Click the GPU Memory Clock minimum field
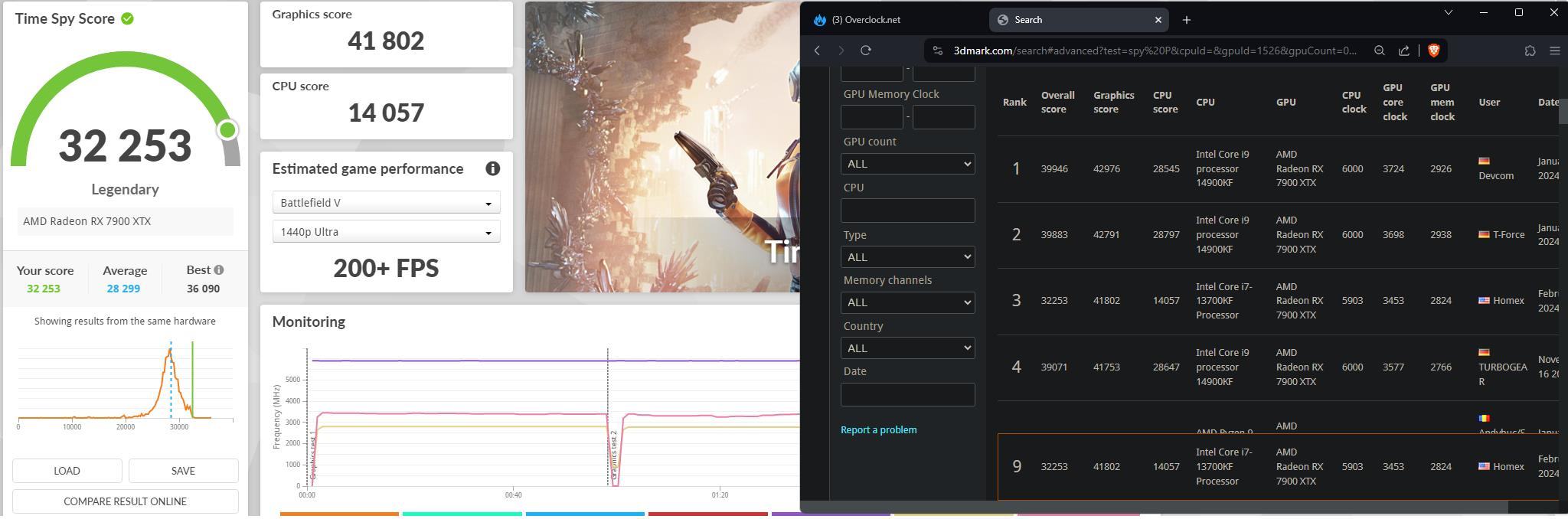Image resolution: width=1568 pixels, height=519 pixels. point(871,117)
